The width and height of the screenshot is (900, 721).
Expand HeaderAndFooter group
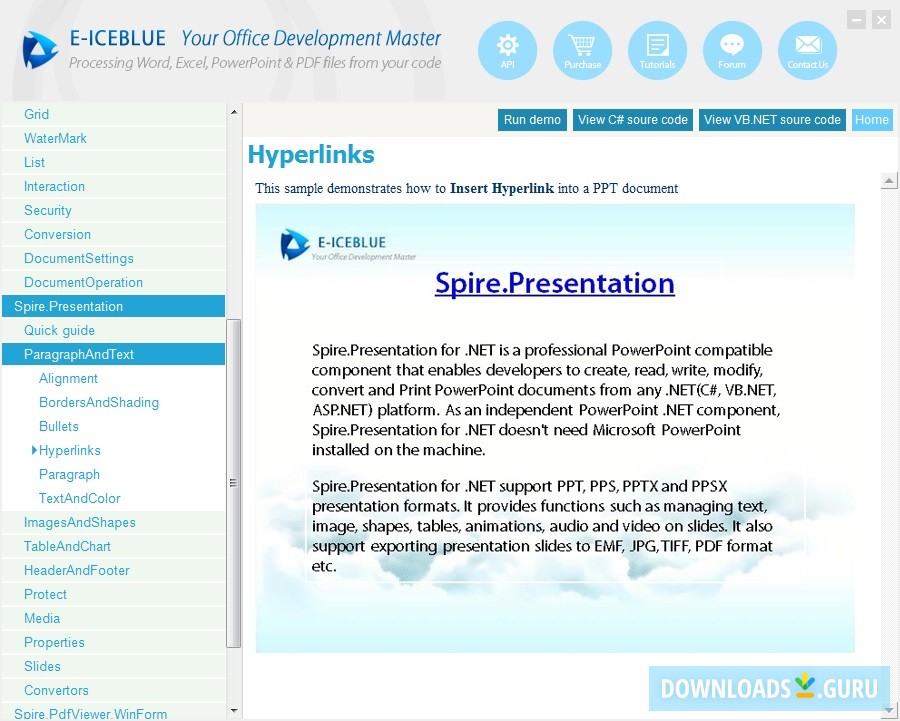[x=114, y=571]
